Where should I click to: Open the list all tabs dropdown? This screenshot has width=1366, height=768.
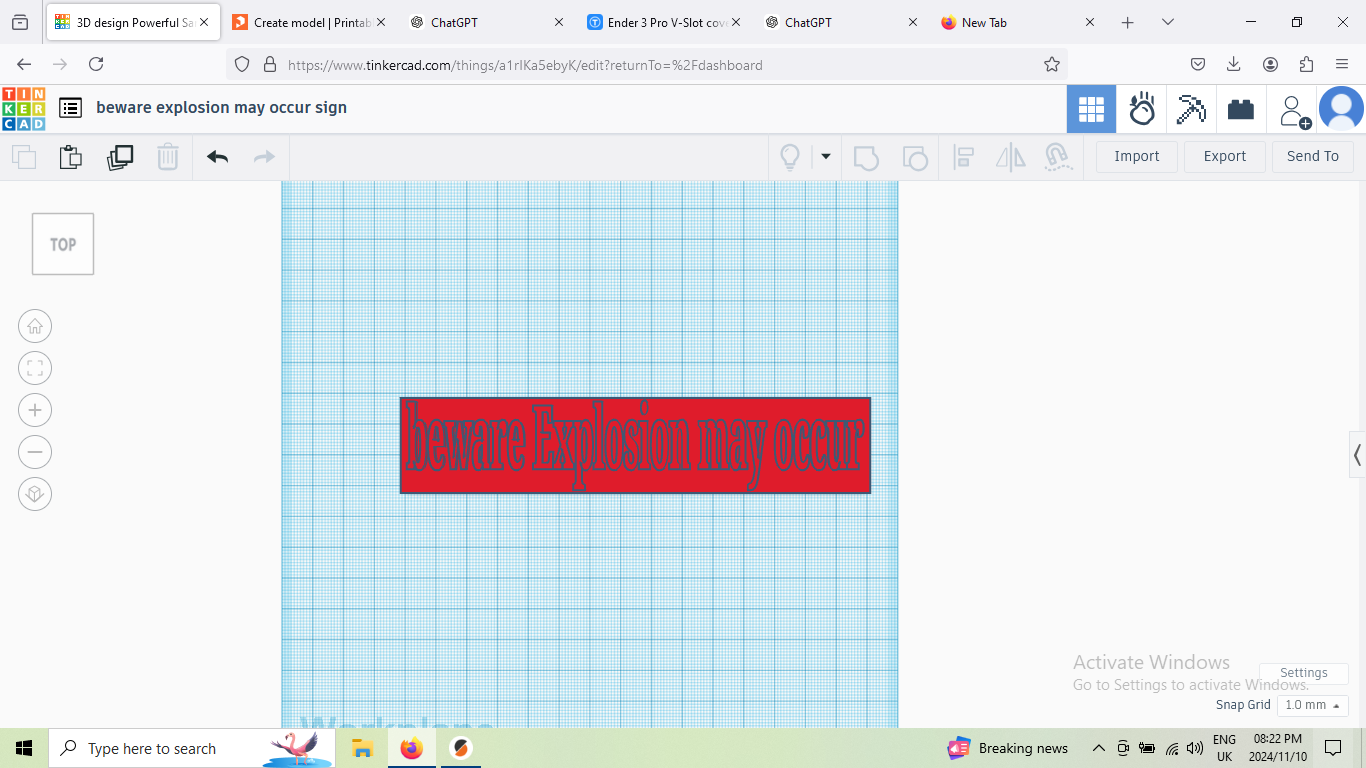1167,22
